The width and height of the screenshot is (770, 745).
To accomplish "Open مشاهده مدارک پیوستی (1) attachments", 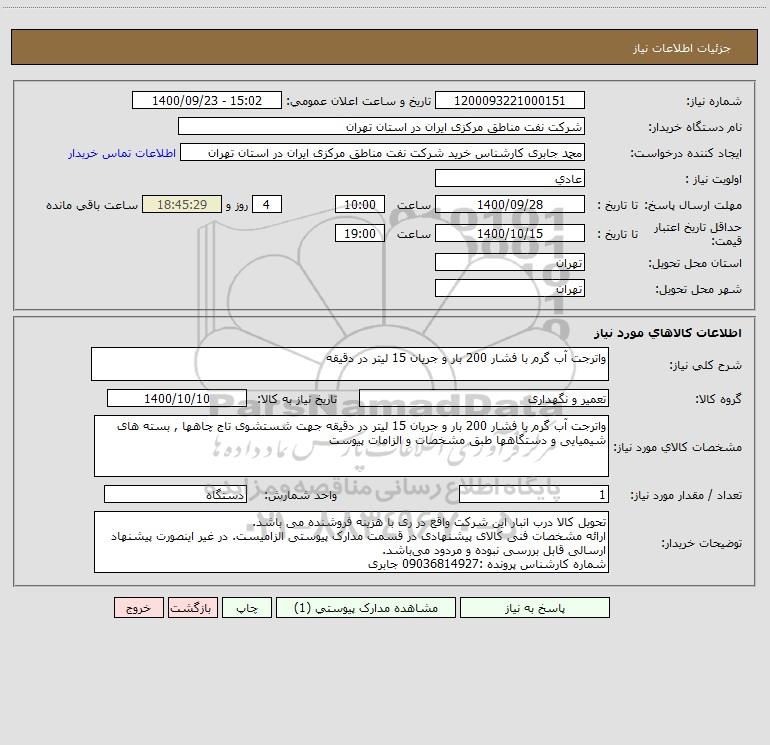I will (366, 608).
